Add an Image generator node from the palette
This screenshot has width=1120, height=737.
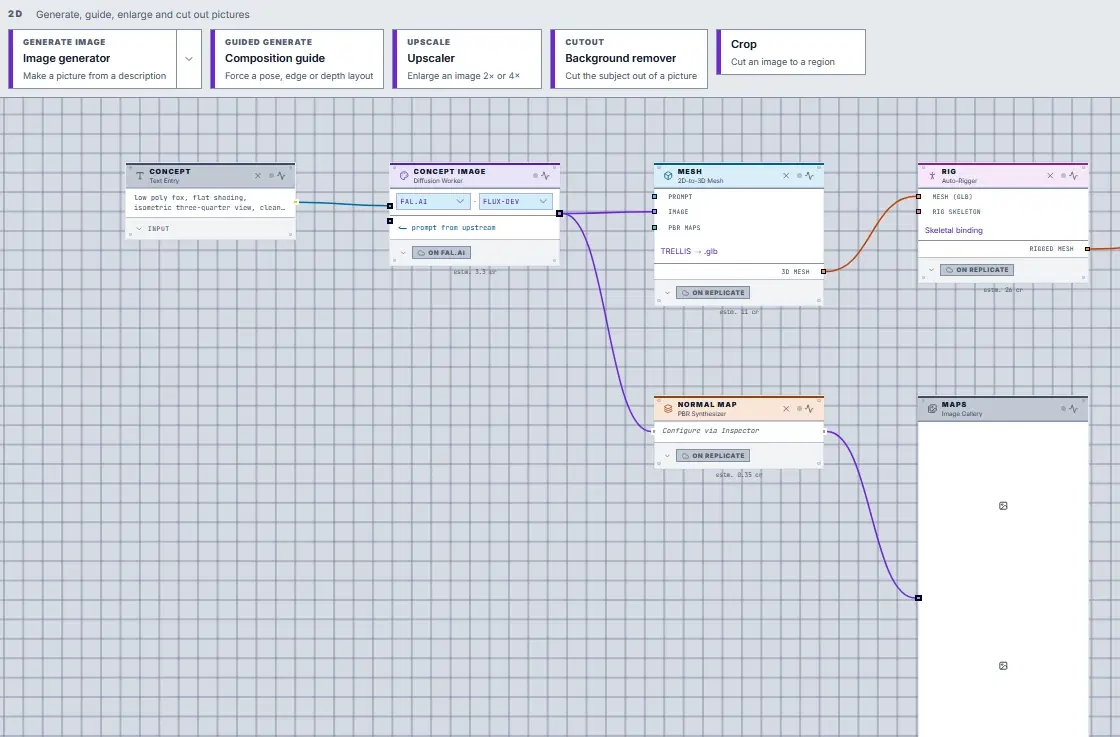point(94,59)
